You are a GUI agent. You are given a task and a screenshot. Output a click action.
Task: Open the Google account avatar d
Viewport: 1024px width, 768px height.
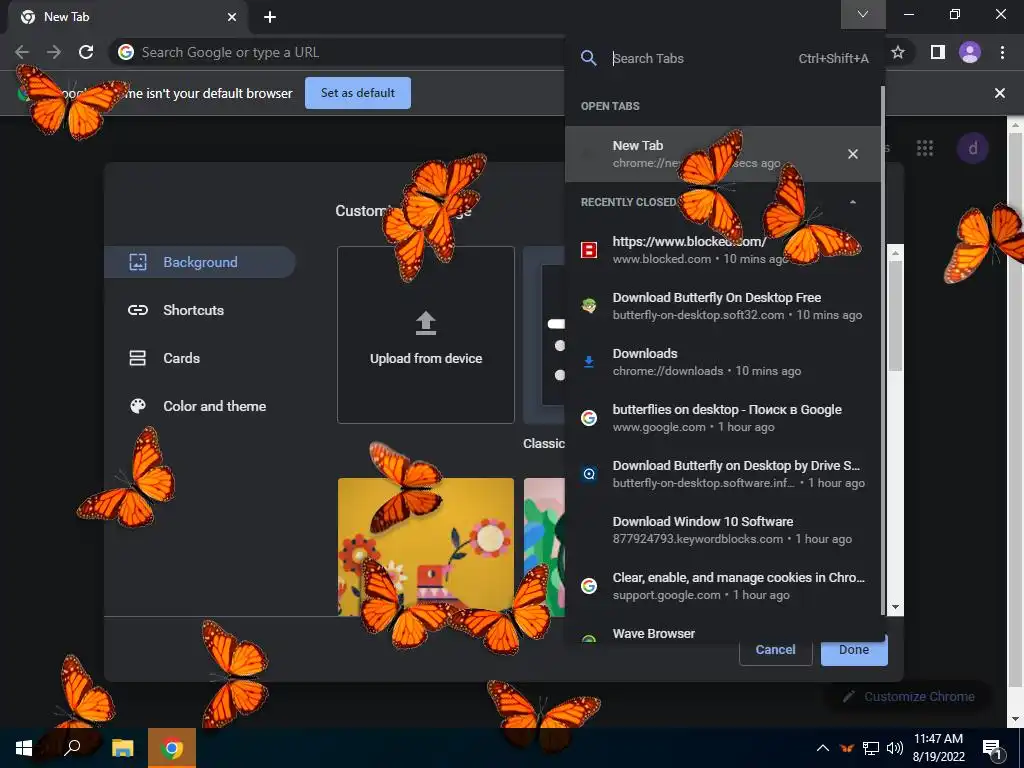pyautogui.click(x=972, y=148)
